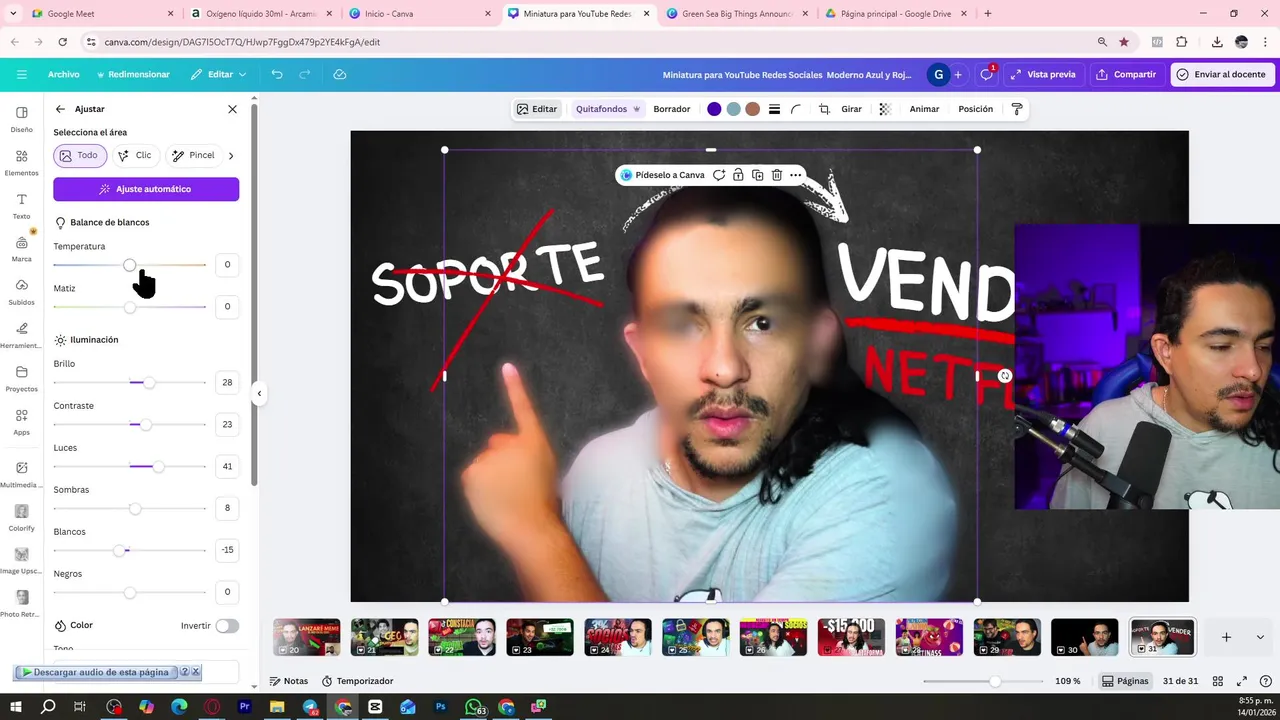
Task: Click the Temperatura slider handle
Action: (129, 265)
